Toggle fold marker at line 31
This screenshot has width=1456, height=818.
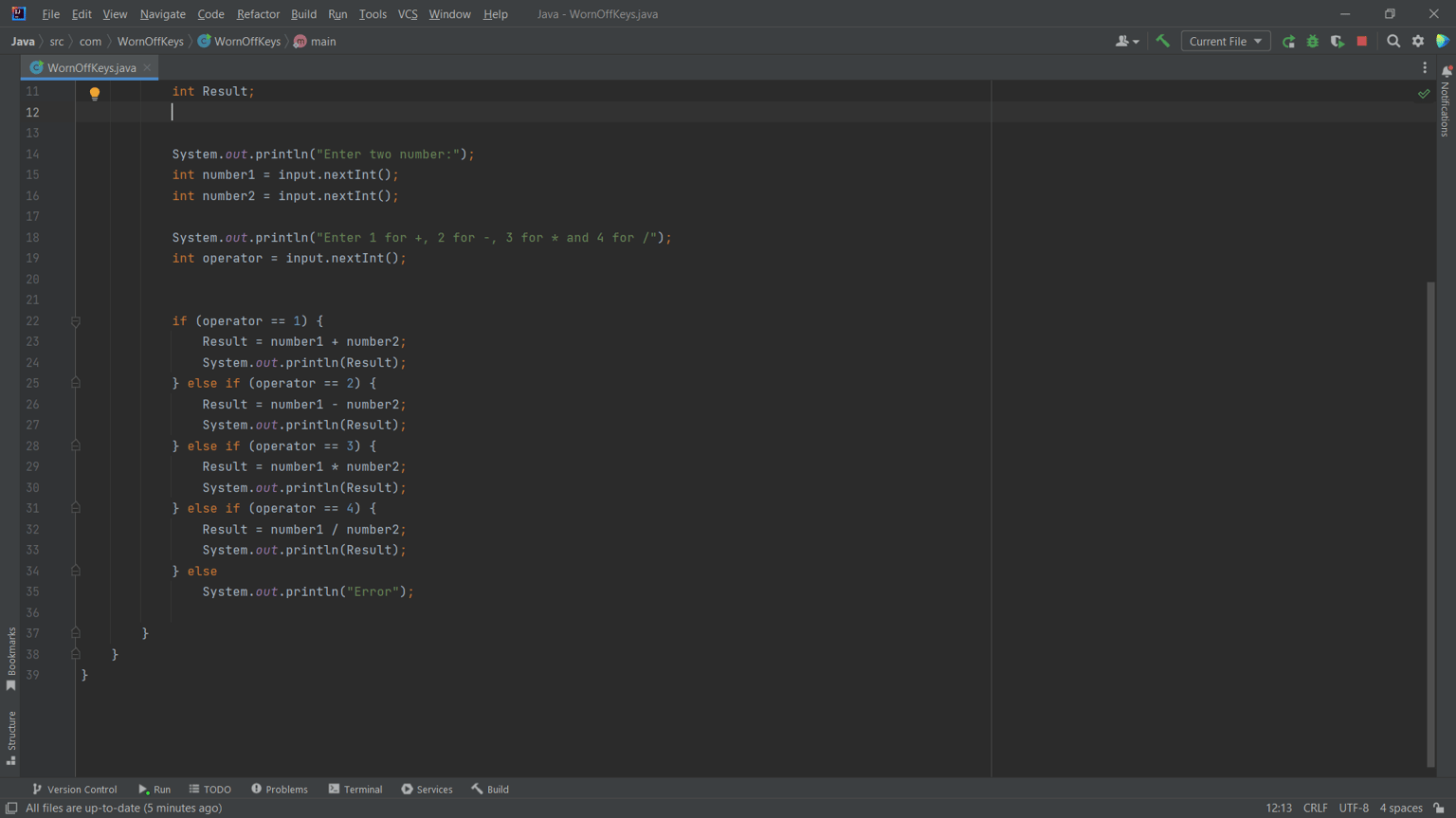pos(76,509)
